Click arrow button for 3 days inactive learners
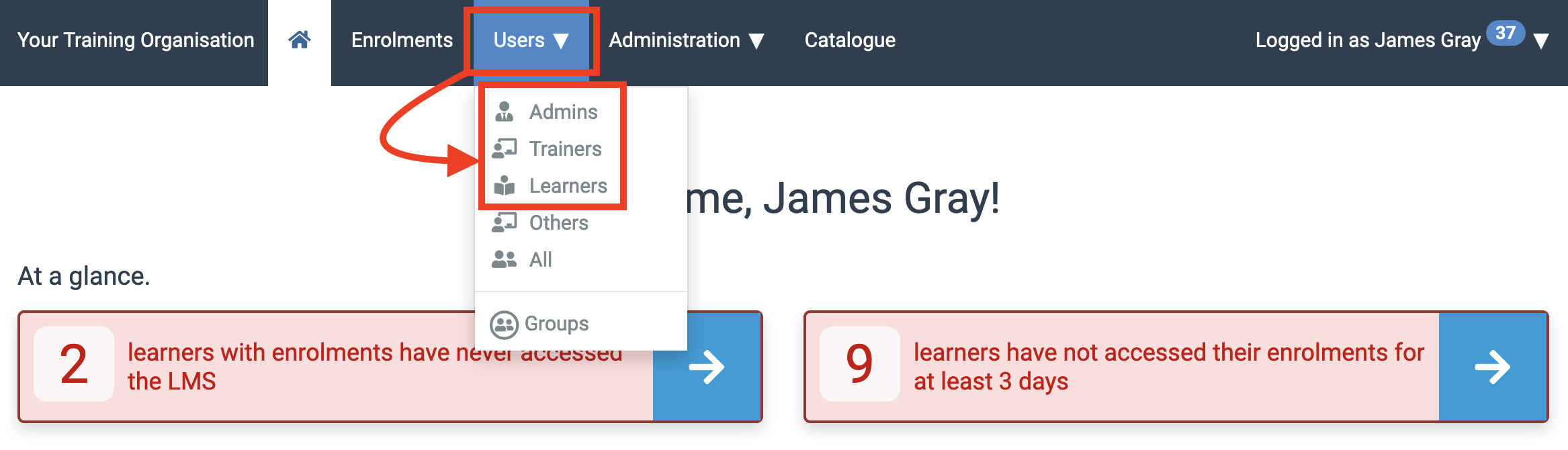 click(x=1493, y=367)
